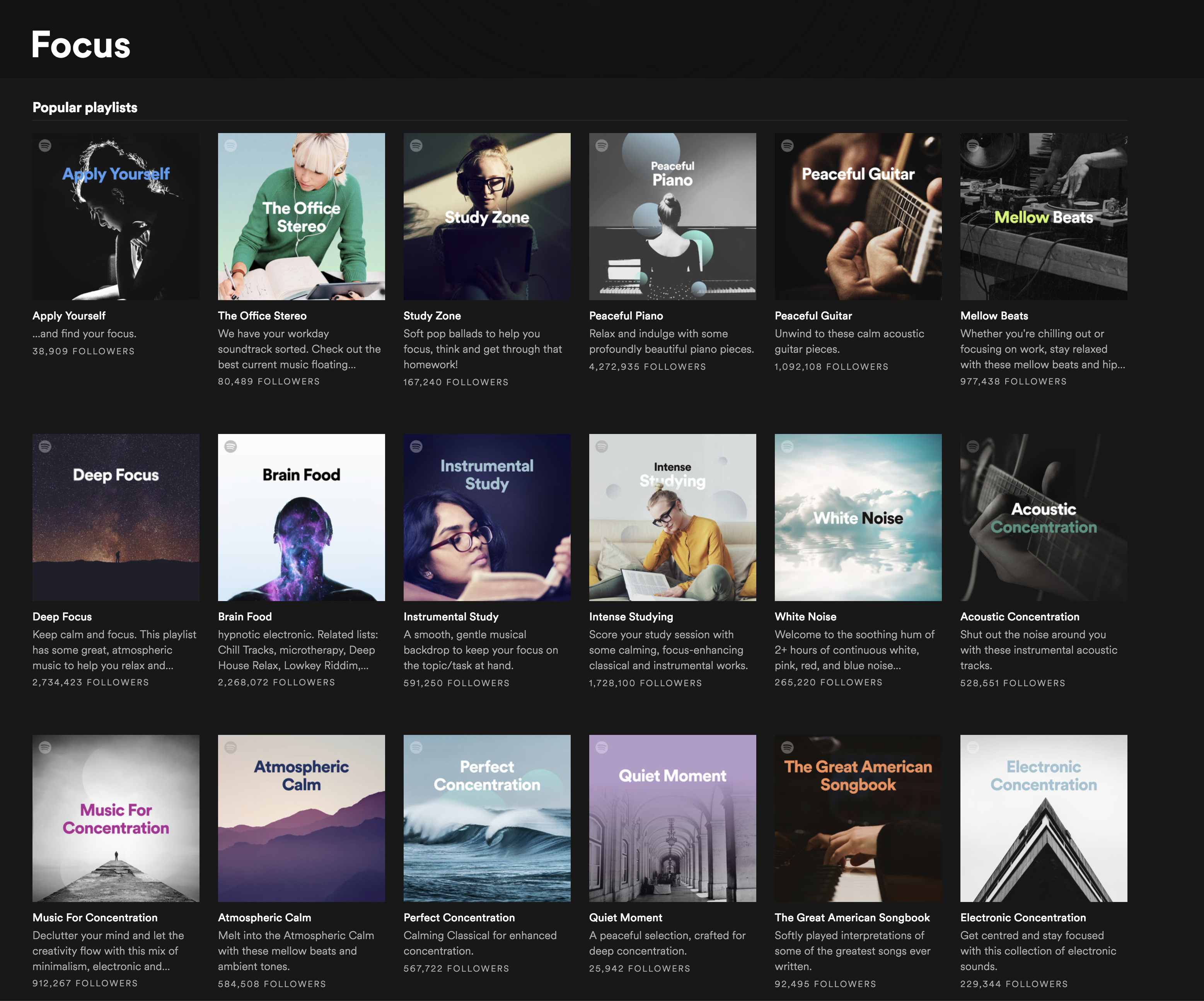Select the Brain Food title text
This screenshot has width=1204, height=1001.
point(245,617)
